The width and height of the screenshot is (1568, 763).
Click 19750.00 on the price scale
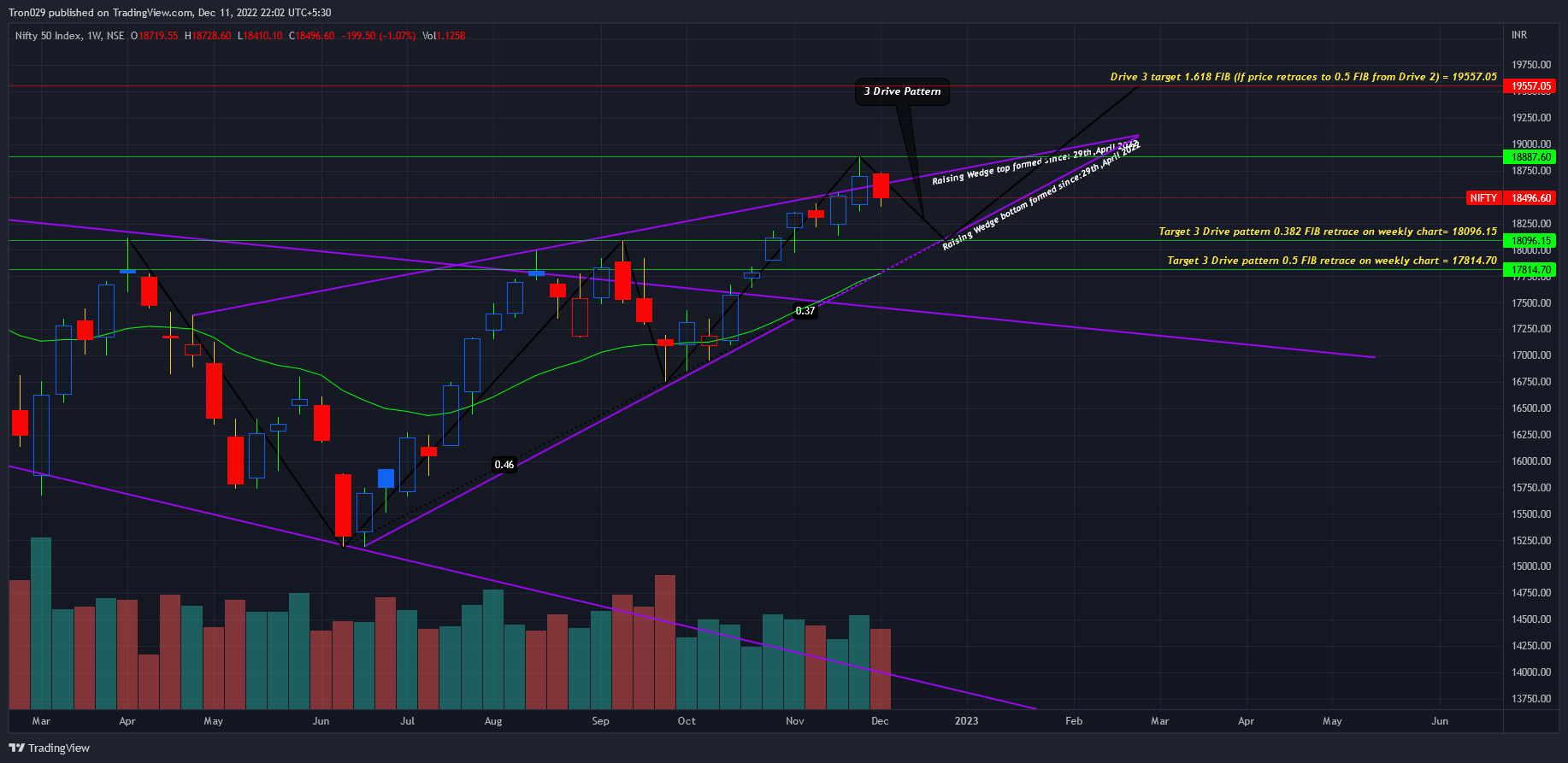(x=1531, y=65)
